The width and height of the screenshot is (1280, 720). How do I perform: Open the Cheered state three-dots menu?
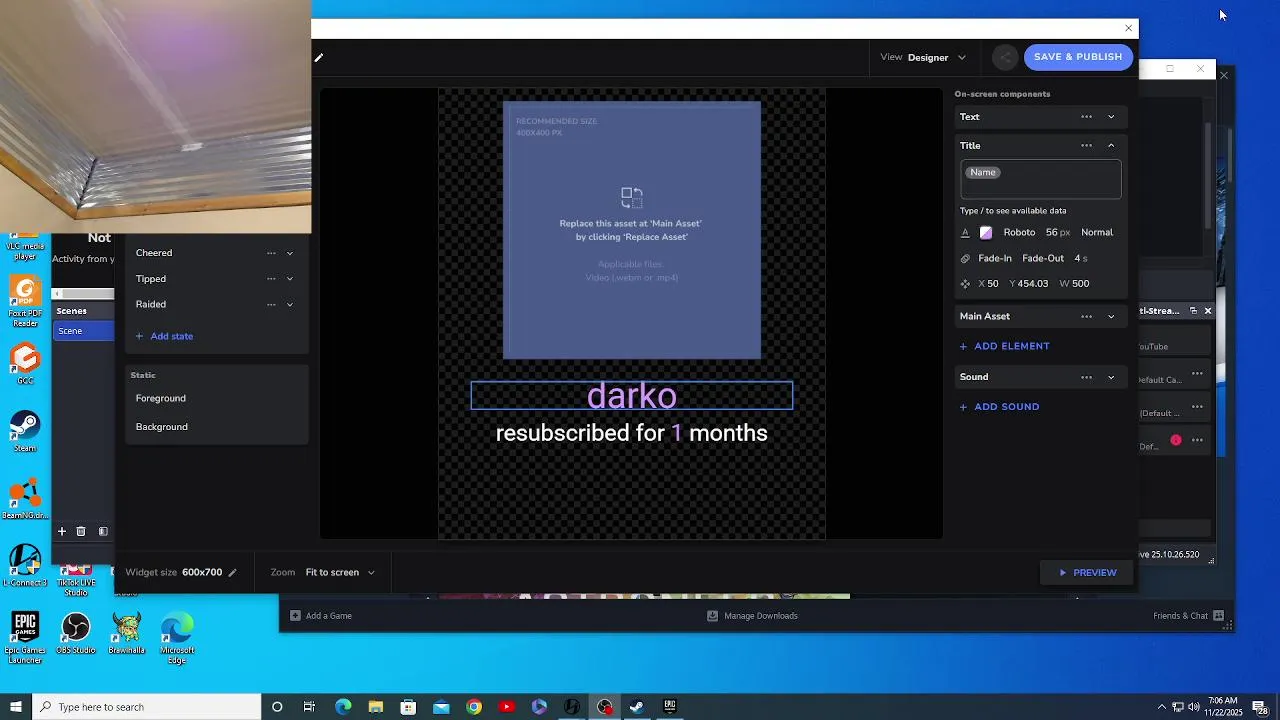[x=271, y=253]
